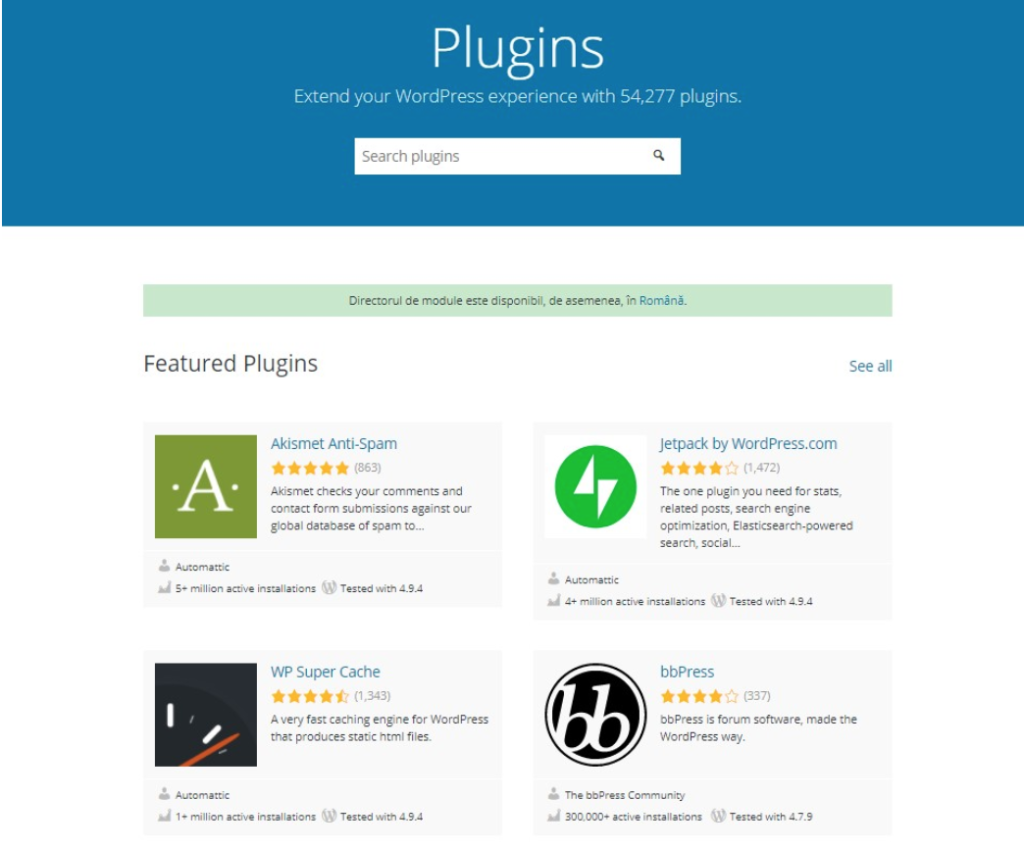Open the bbPress 'bb' logo
1024x849 pixels.
pos(596,714)
